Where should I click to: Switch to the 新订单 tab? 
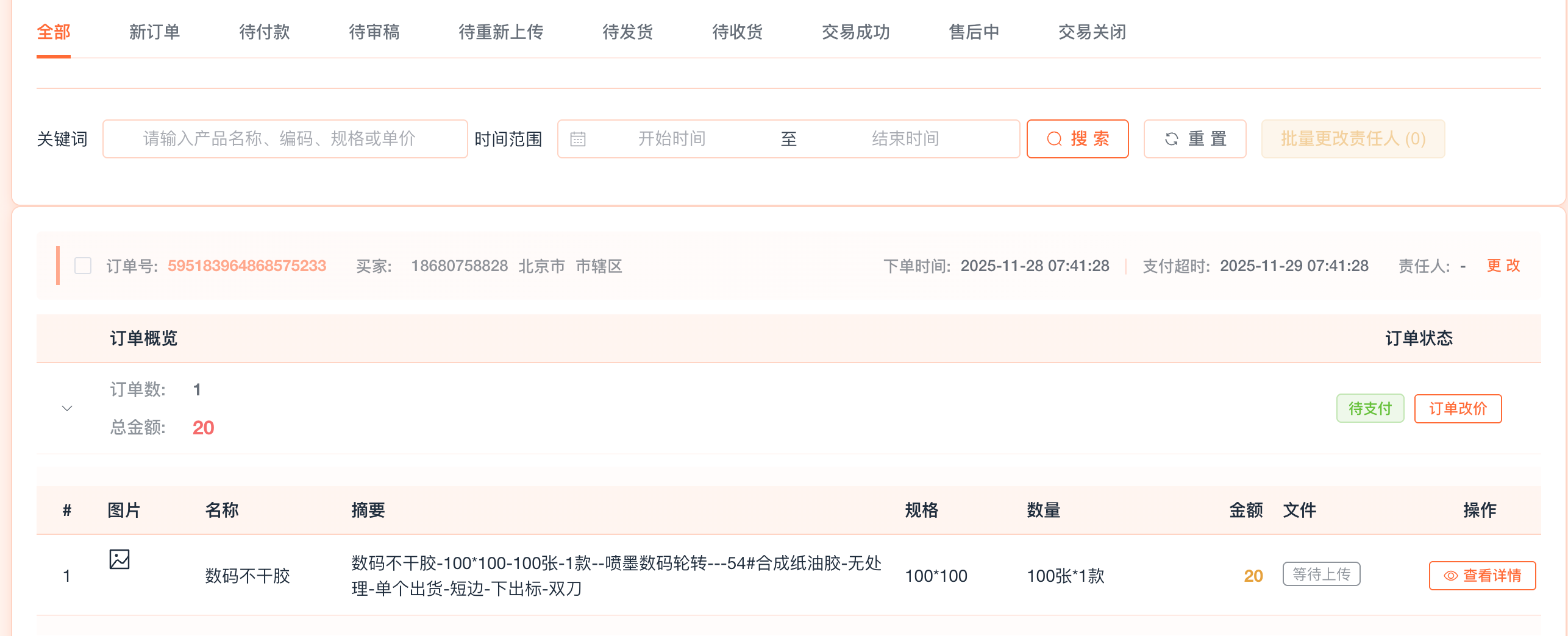pyautogui.click(x=154, y=32)
